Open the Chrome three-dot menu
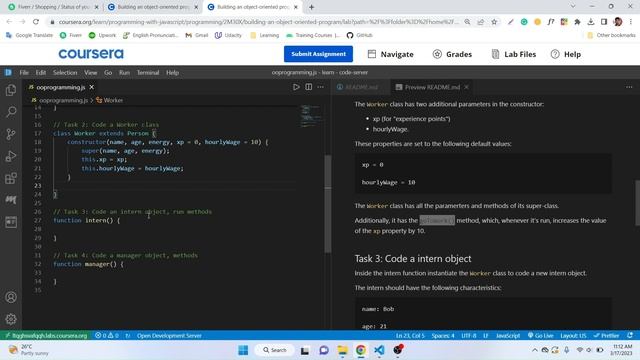 tap(631, 22)
